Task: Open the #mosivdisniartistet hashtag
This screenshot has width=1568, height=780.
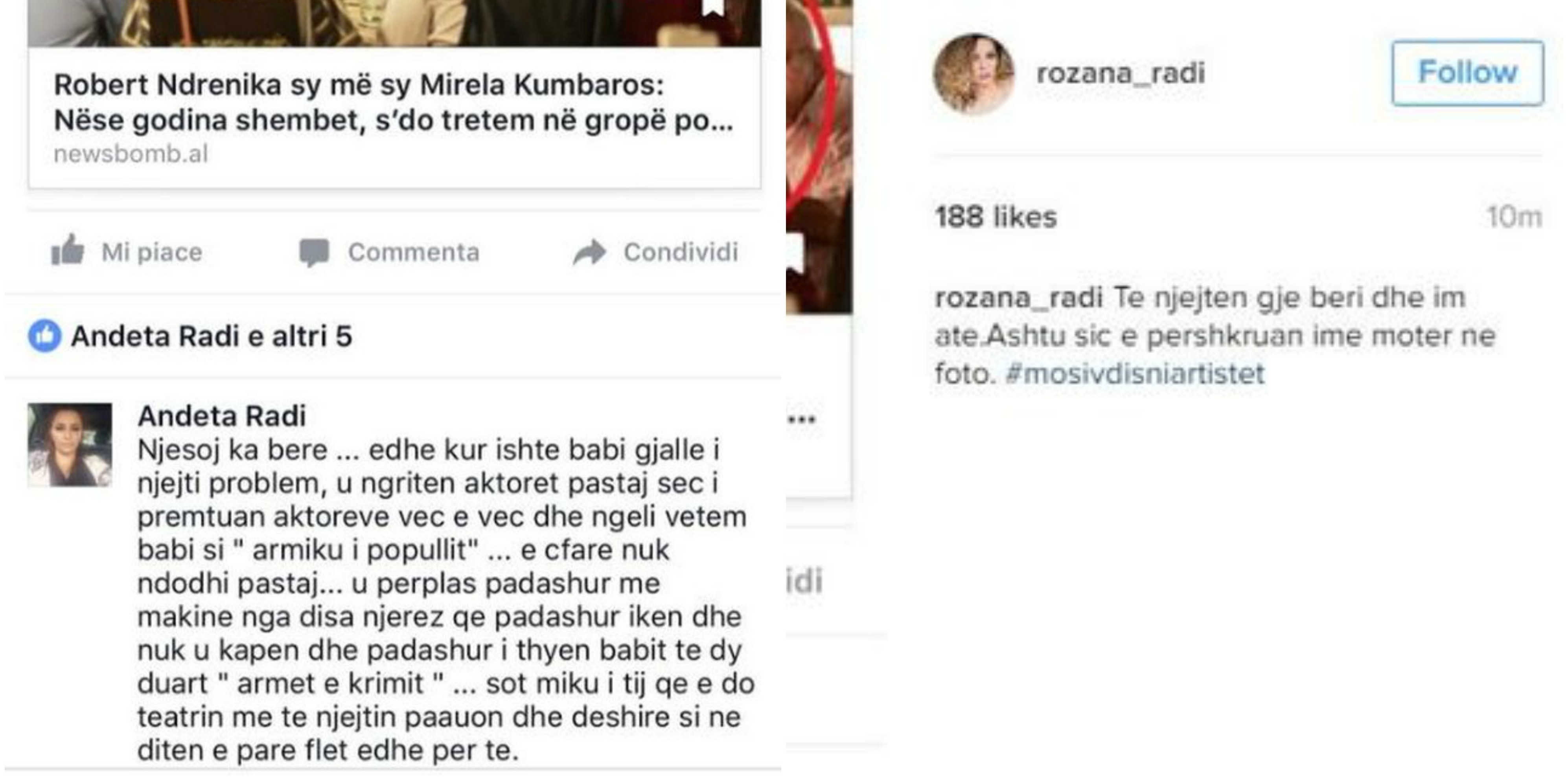Action: click(1135, 373)
